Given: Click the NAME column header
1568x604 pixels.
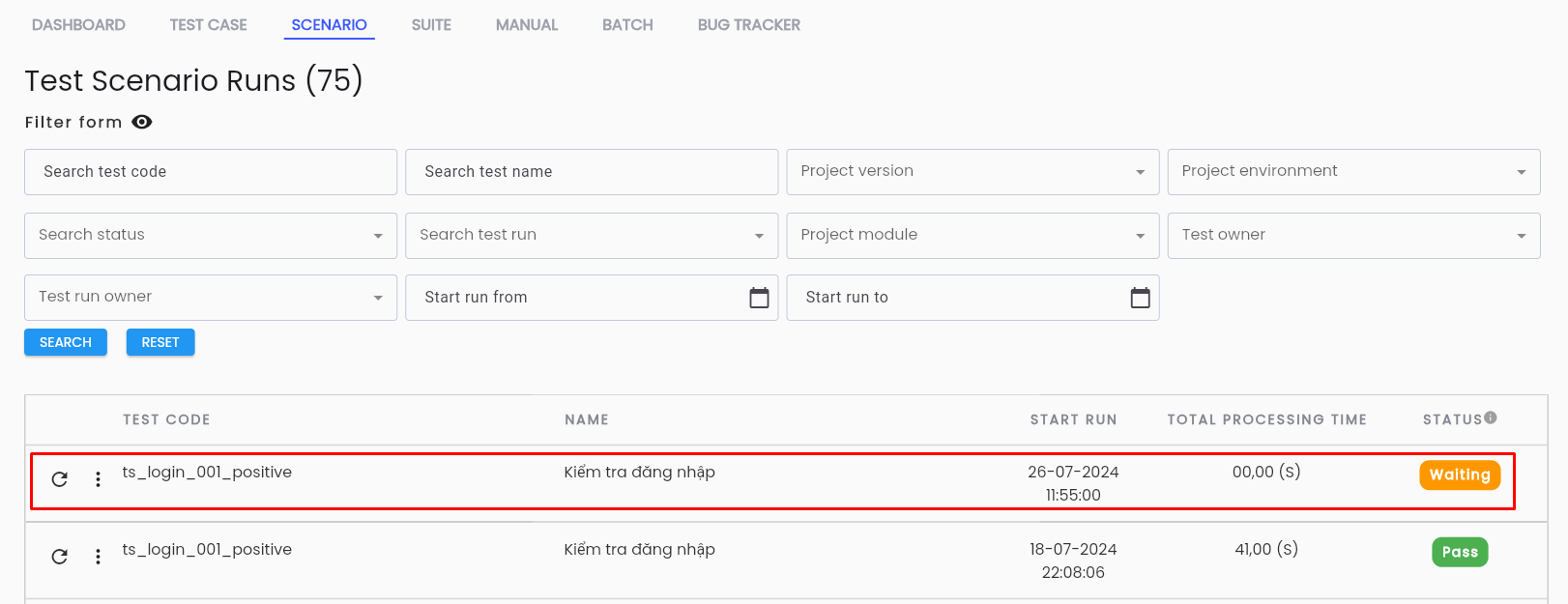Looking at the screenshot, I should (587, 419).
